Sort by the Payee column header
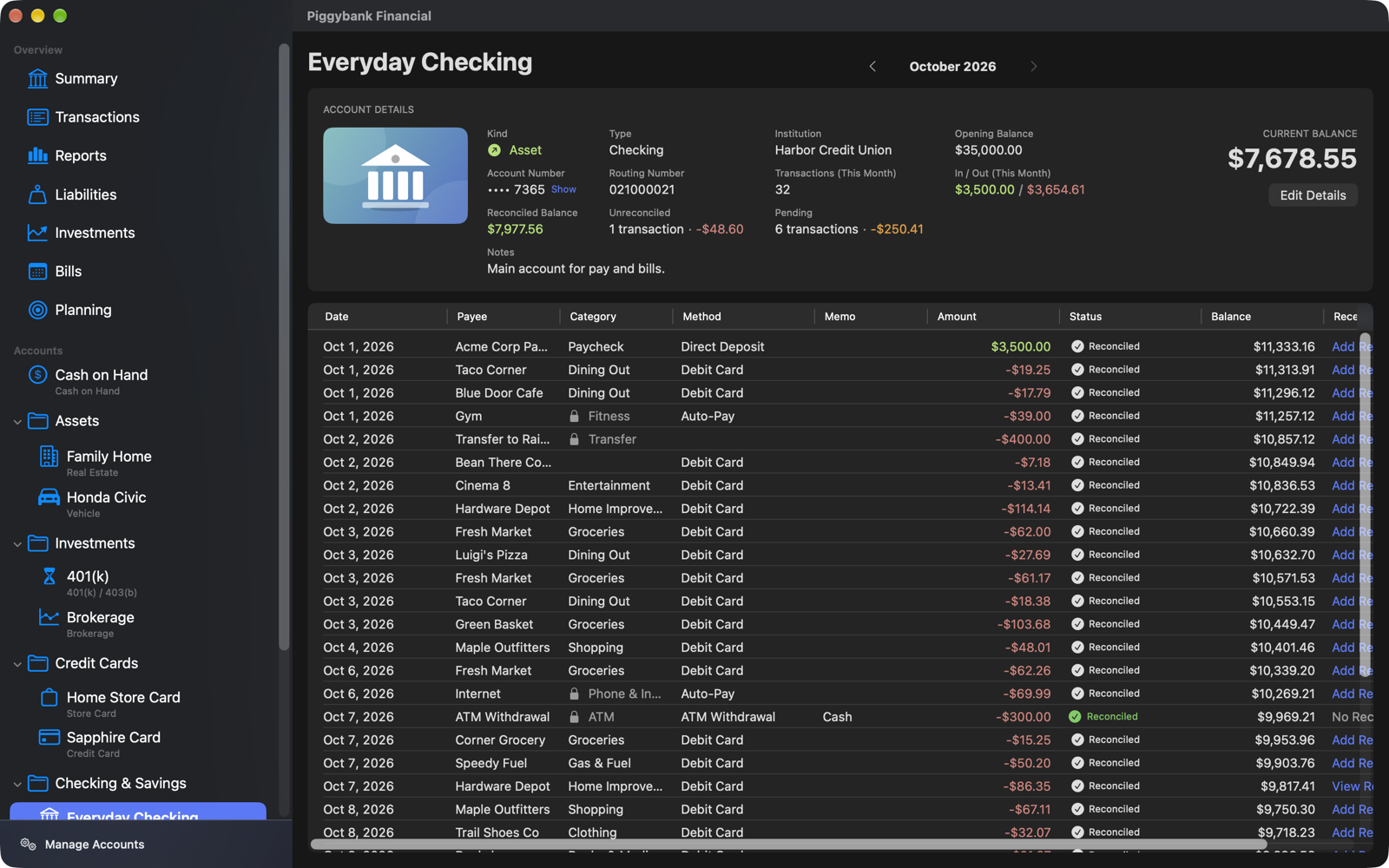The image size is (1389, 868). coord(504,317)
